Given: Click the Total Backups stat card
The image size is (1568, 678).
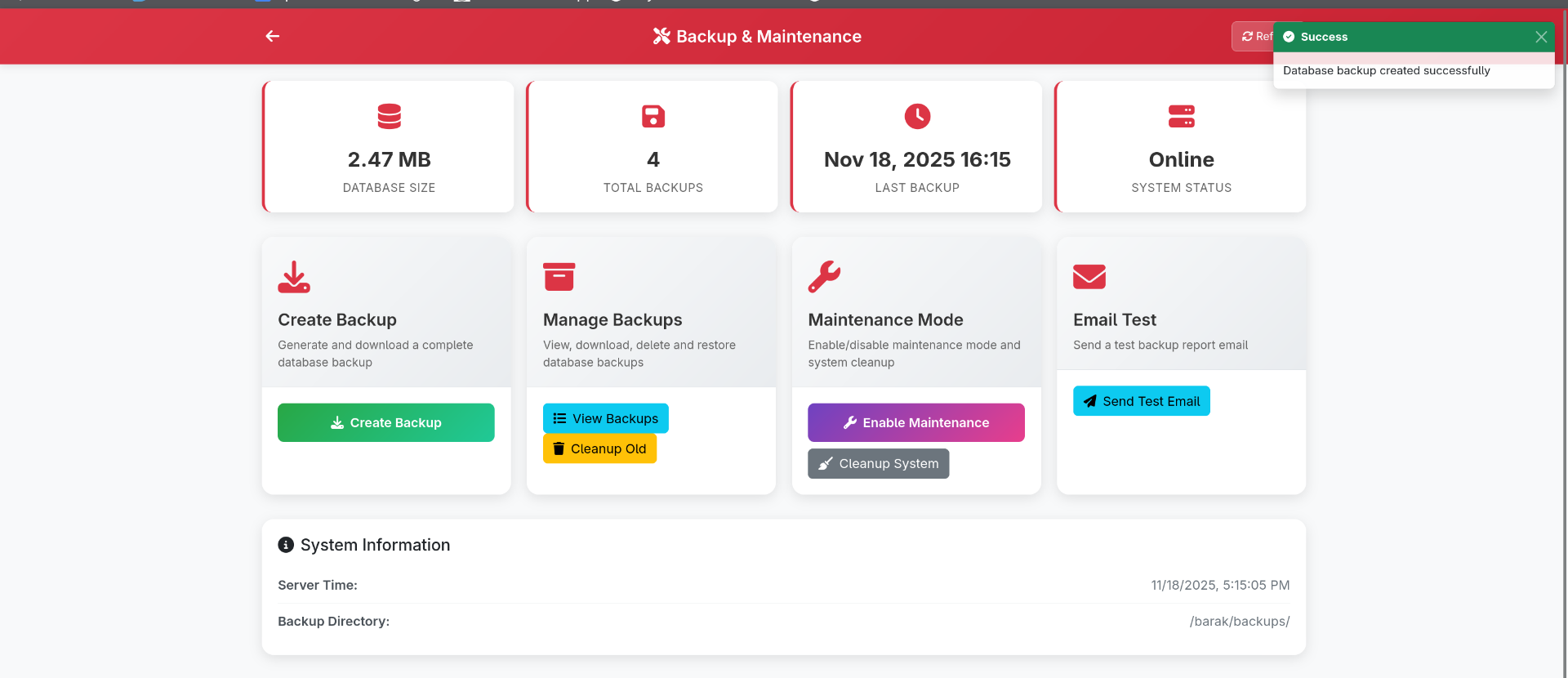Looking at the screenshot, I should tap(653, 147).
